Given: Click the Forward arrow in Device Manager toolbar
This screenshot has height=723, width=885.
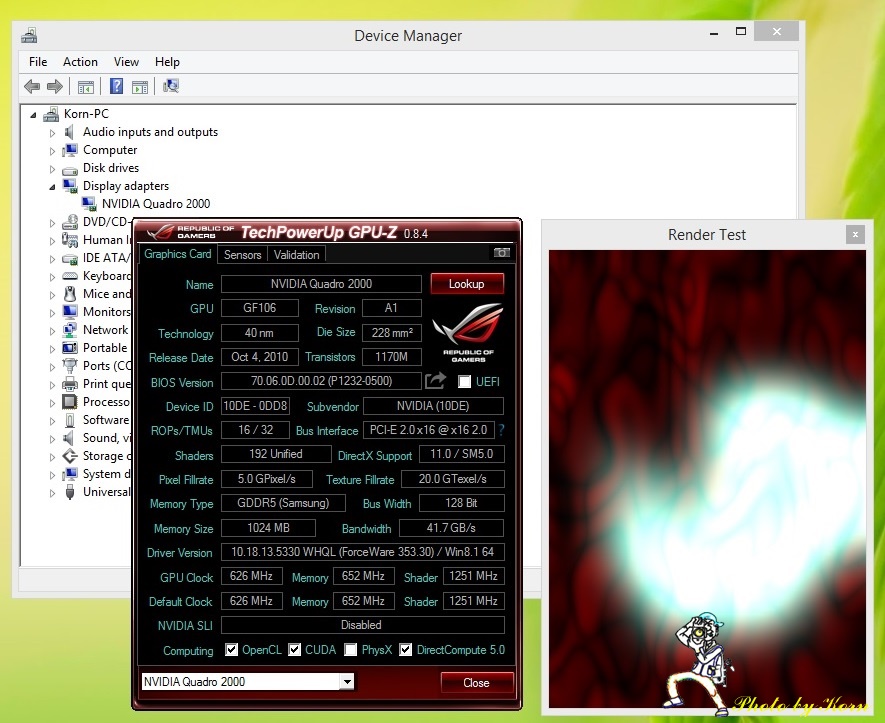Looking at the screenshot, I should click(55, 86).
